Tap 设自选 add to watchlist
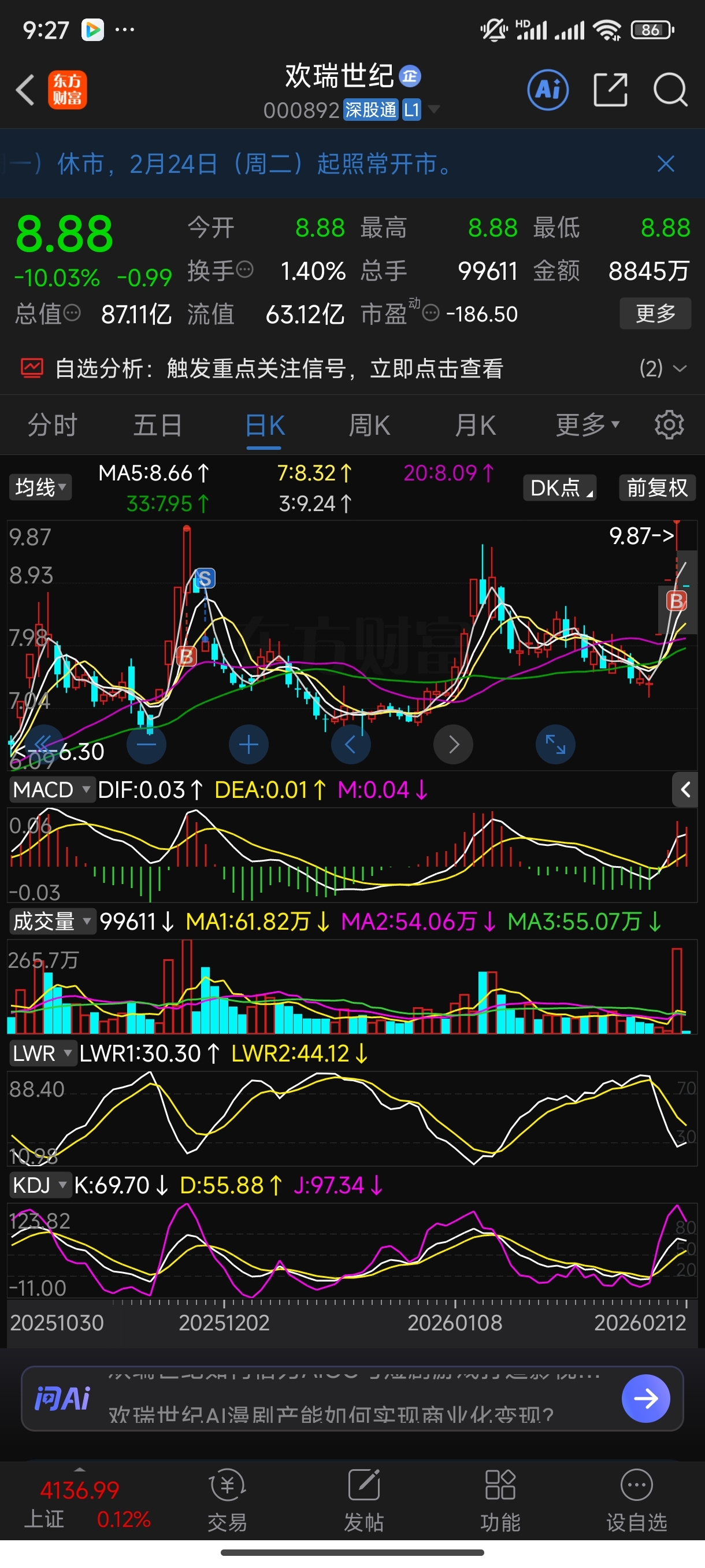705x1568 pixels. (636, 1502)
